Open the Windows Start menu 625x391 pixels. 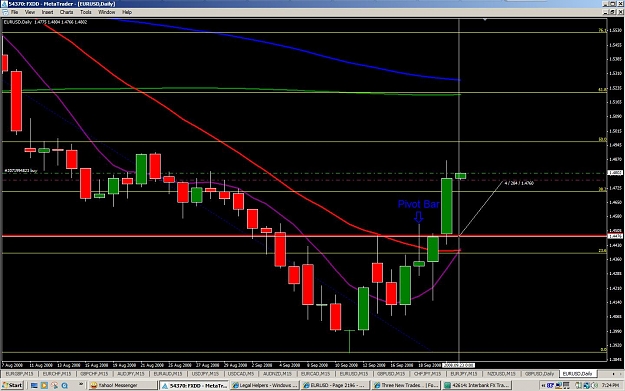[x=13, y=385]
